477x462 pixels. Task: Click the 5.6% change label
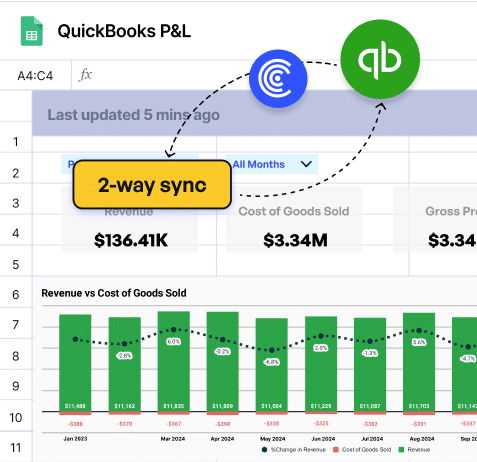(x=419, y=342)
